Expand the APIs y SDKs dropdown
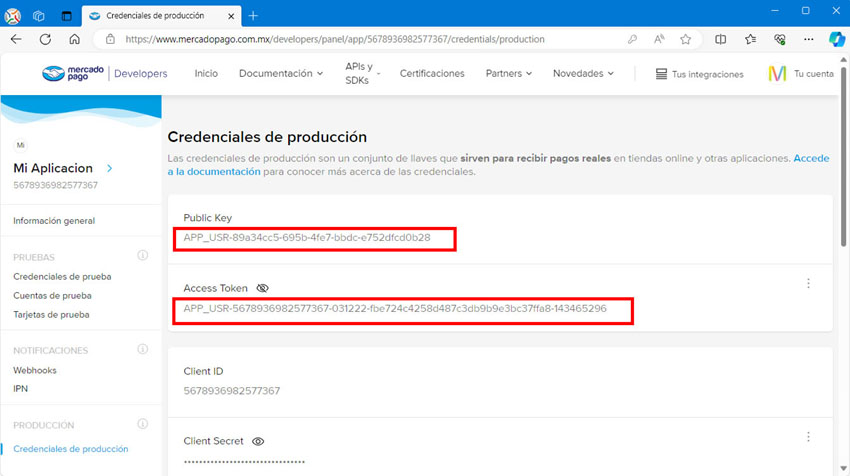The height and width of the screenshot is (476, 850). tap(363, 73)
